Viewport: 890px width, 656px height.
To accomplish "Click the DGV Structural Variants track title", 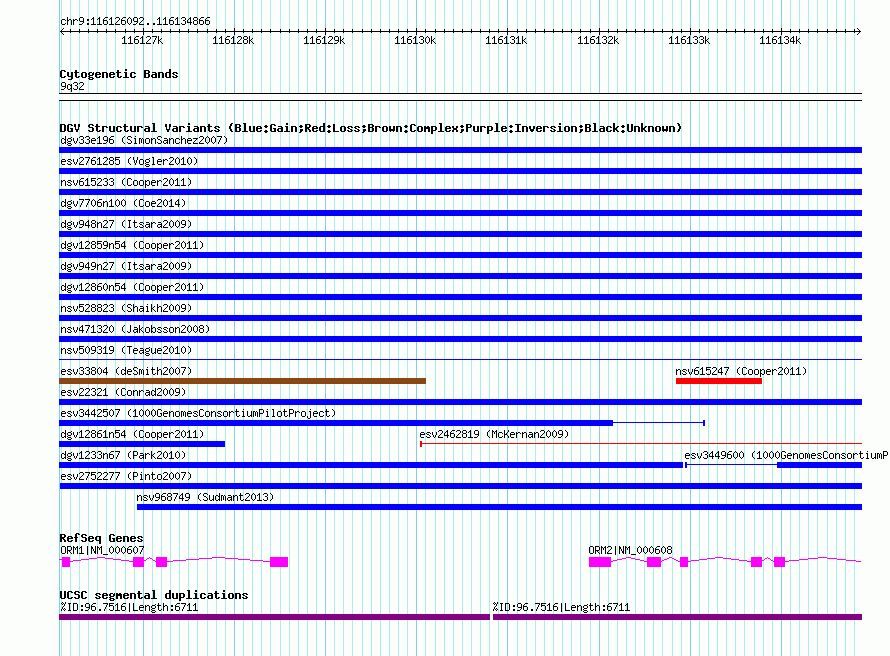I will pos(371,128).
